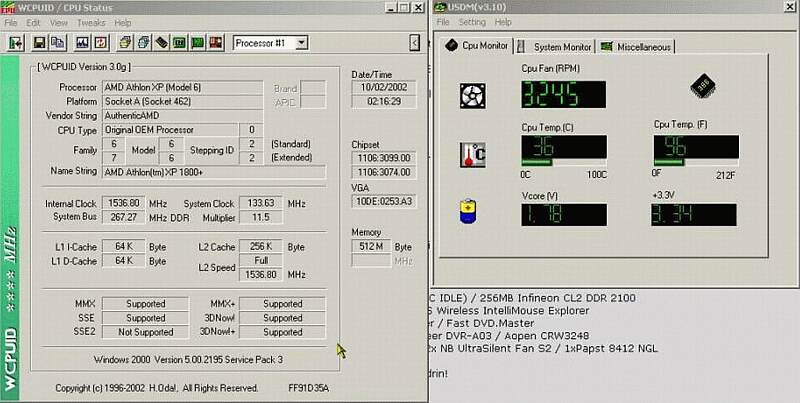Image resolution: width=800 pixels, height=403 pixels.
Task: Click the CPU Type field Original OEM Processor
Action: pyautogui.click(x=170, y=130)
